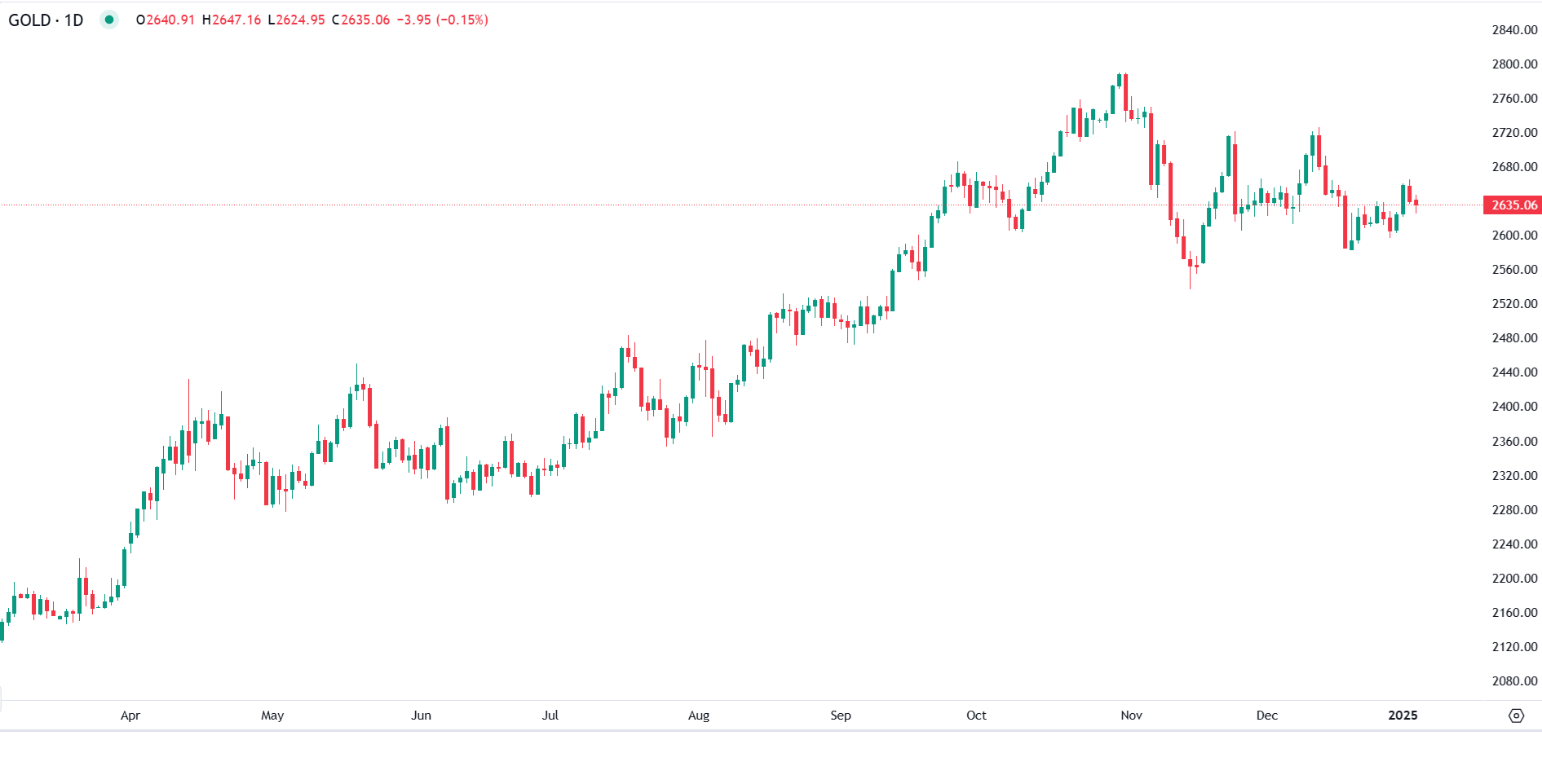Open the chart settings hexagon icon
This screenshot has width=1542, height=784.
[x=1516, y=716]
